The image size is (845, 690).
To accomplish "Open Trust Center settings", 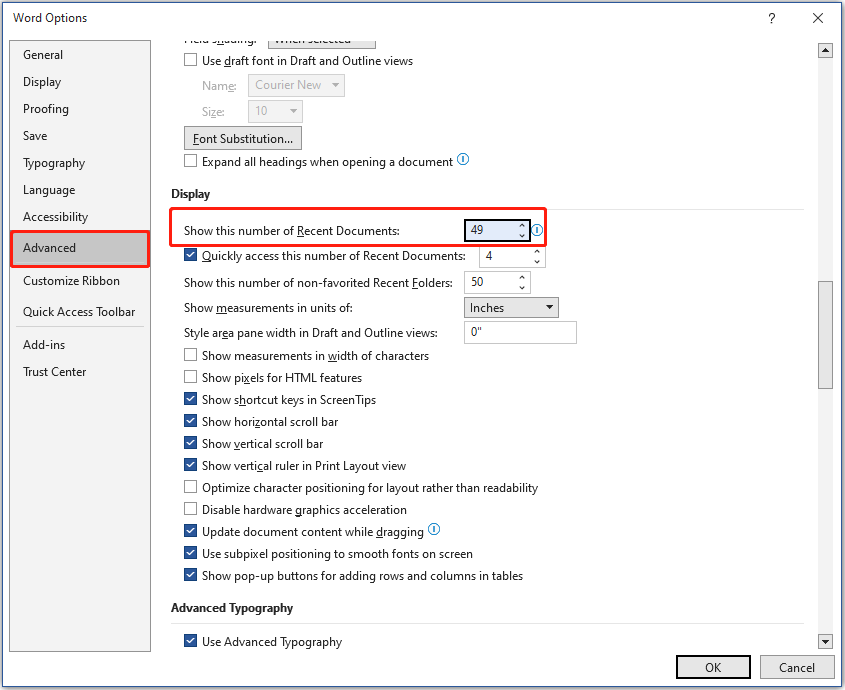I will click(x=80, y=371).
